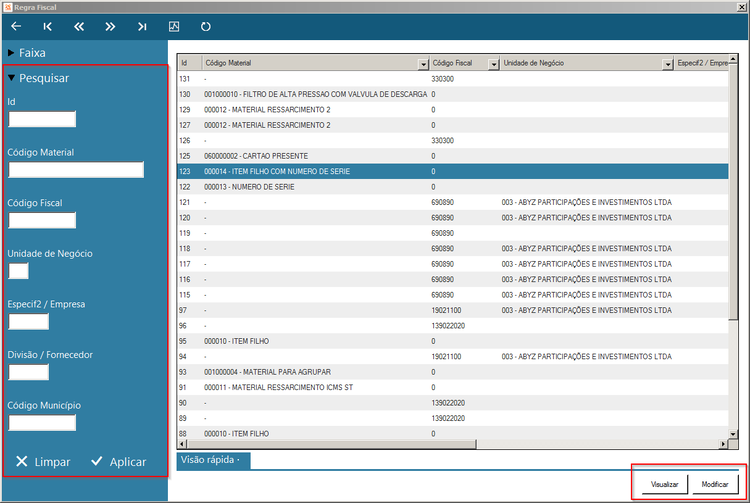Open the Código Fiscal column filter dropdown

494,64
